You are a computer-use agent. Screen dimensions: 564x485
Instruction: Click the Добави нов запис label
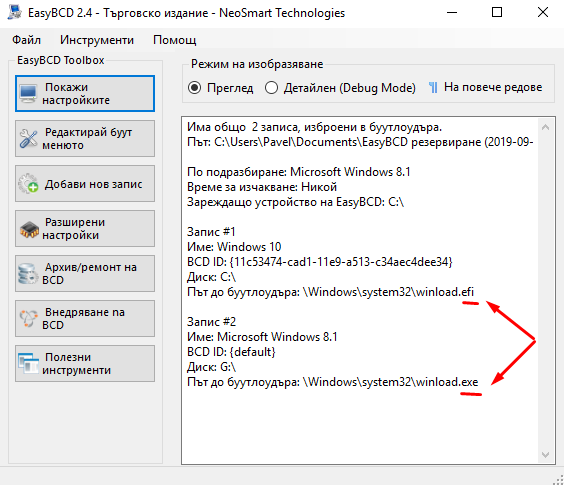click(x=94, y=184)
